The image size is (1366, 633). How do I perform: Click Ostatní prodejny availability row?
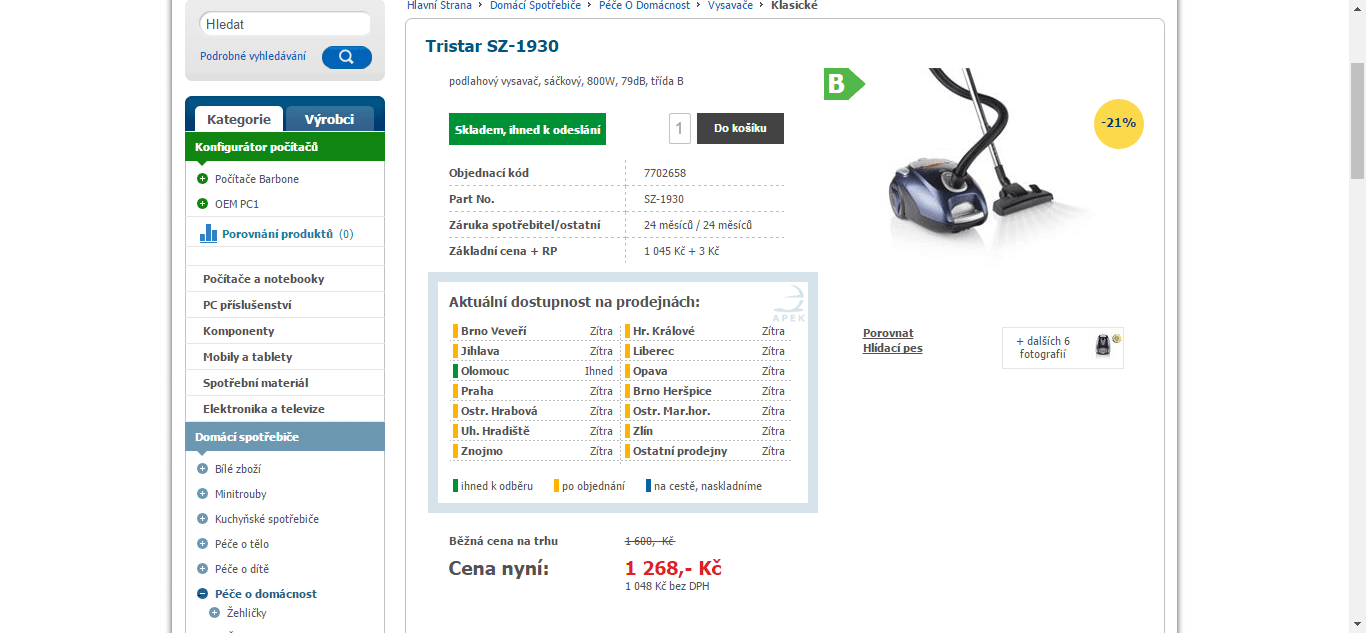pos(706,451)
